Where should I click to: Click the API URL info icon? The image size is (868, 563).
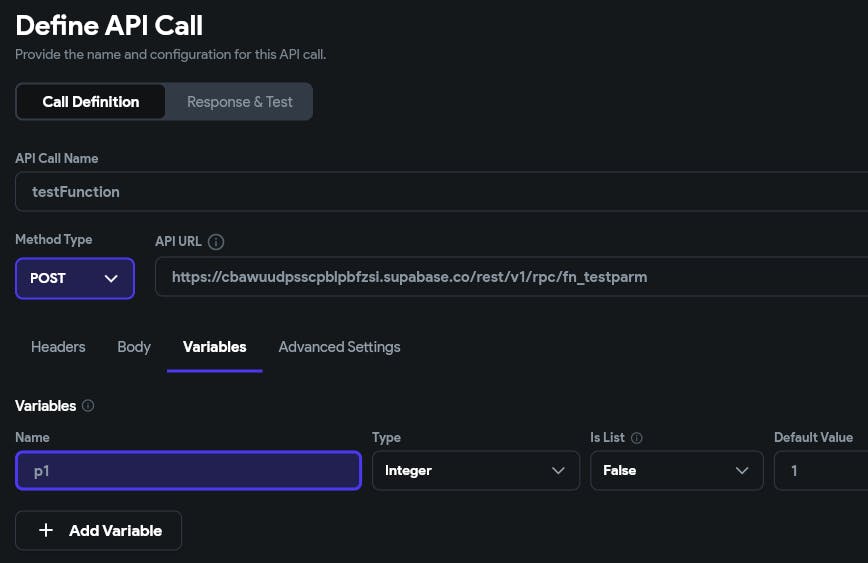coord(217,241)
